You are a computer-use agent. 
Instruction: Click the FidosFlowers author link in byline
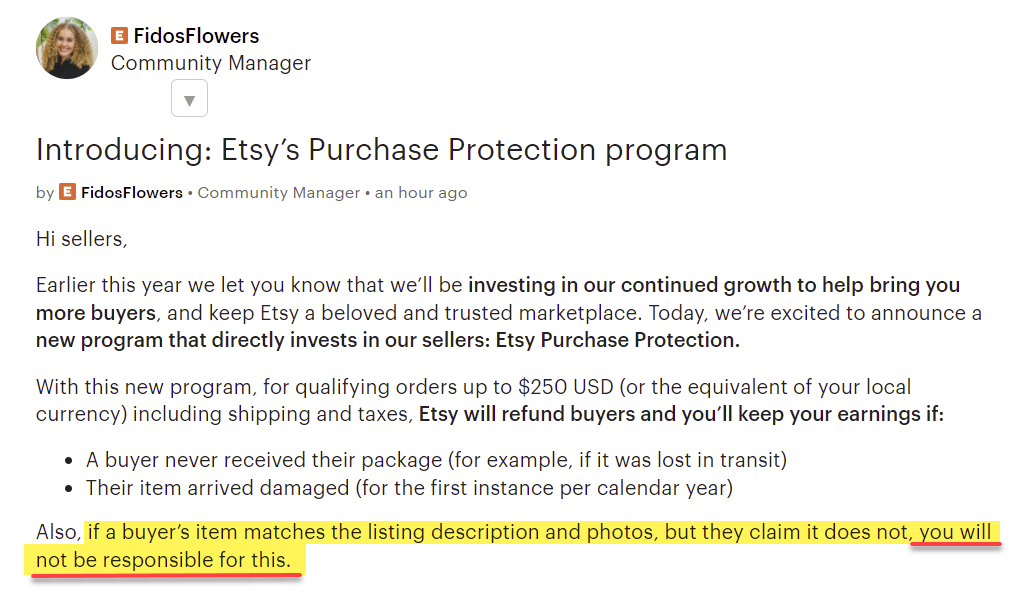pyautogui.click(x=132, y=193)
